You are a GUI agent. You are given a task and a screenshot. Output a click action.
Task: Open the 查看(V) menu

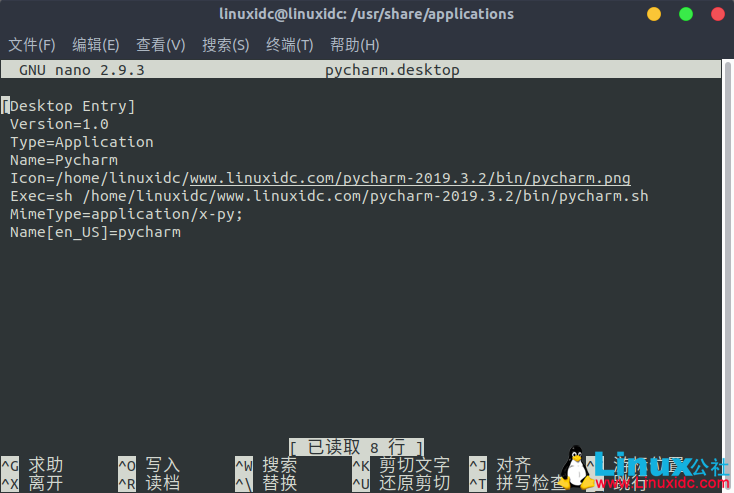[x=161, y=45]
